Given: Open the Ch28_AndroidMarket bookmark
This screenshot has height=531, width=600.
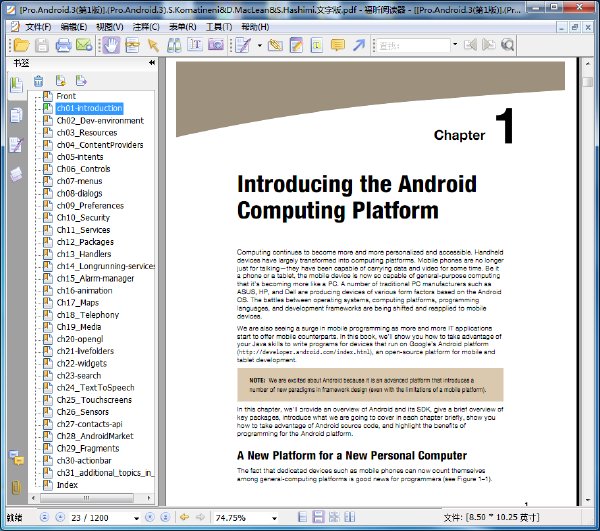Looking at the screenshot, I should 95,436.
